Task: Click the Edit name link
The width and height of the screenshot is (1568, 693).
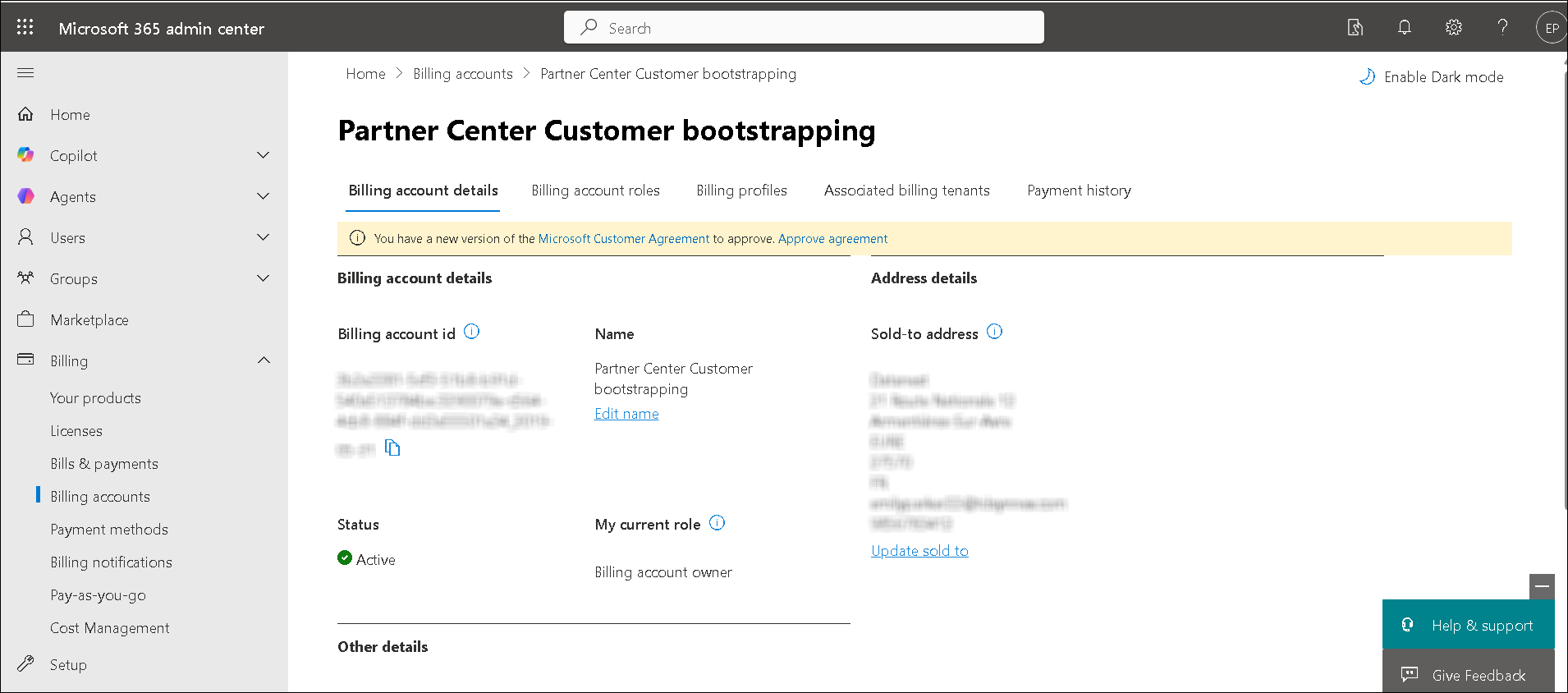Action: [626, 414]
